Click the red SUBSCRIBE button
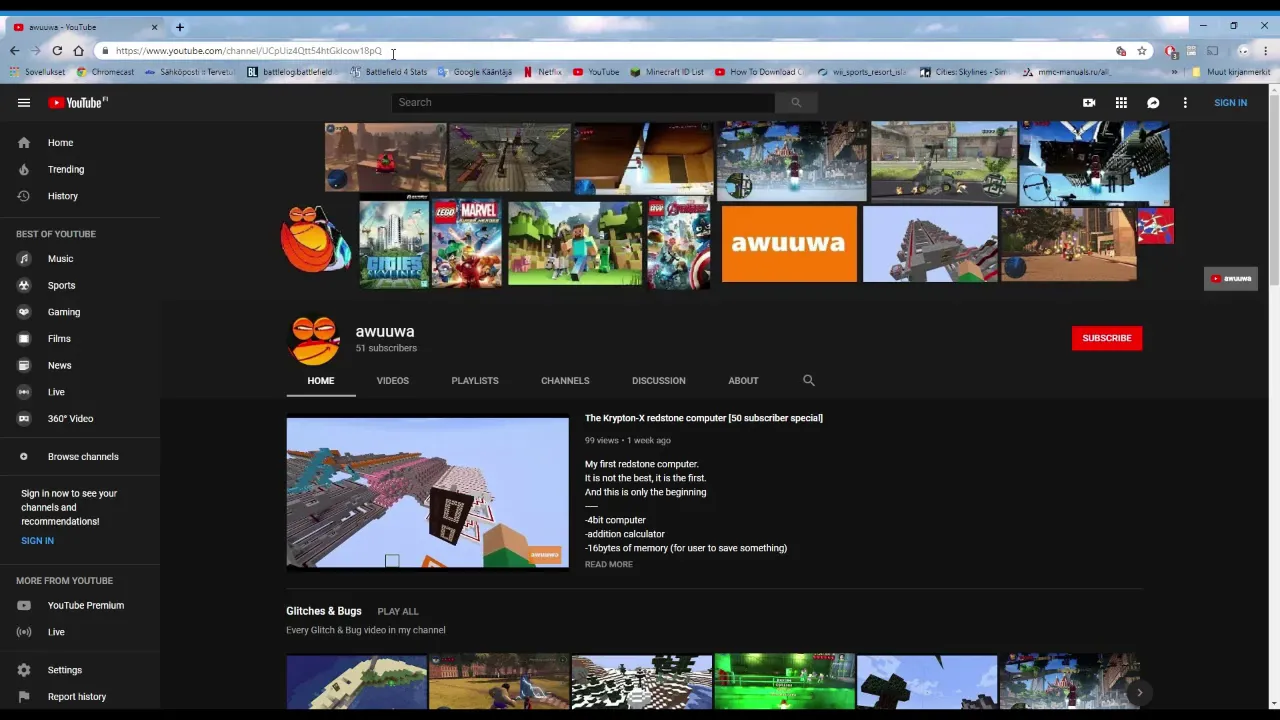 [x=1107, y=338]
